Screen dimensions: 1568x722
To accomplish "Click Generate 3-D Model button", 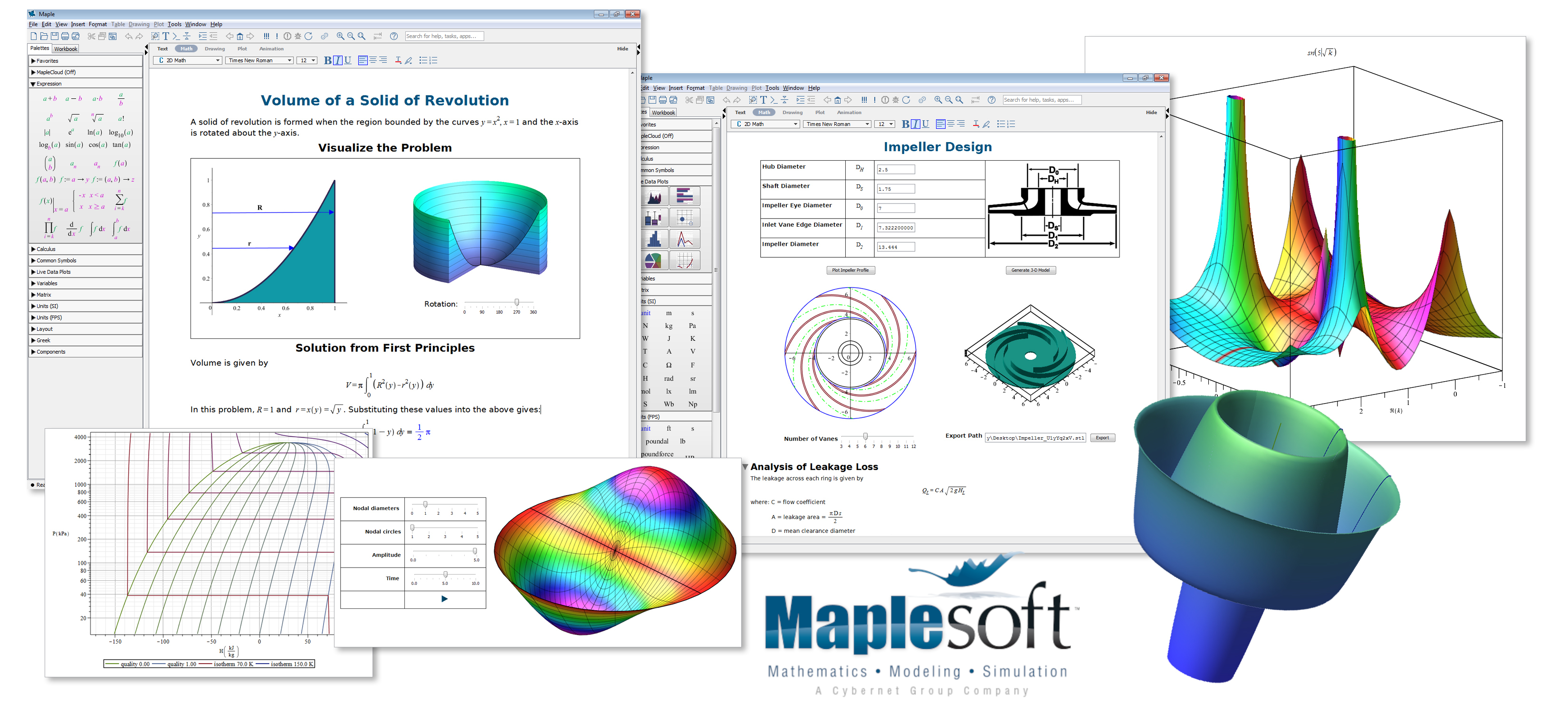I will [1030, 270].
